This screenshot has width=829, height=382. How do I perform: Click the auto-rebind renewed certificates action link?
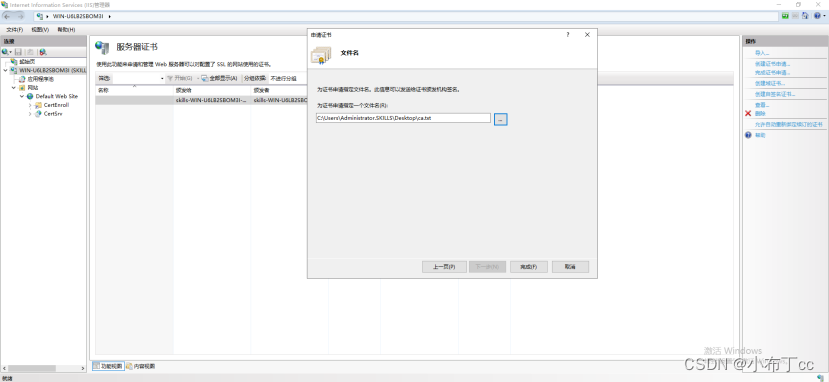click(x=788, y=125)
